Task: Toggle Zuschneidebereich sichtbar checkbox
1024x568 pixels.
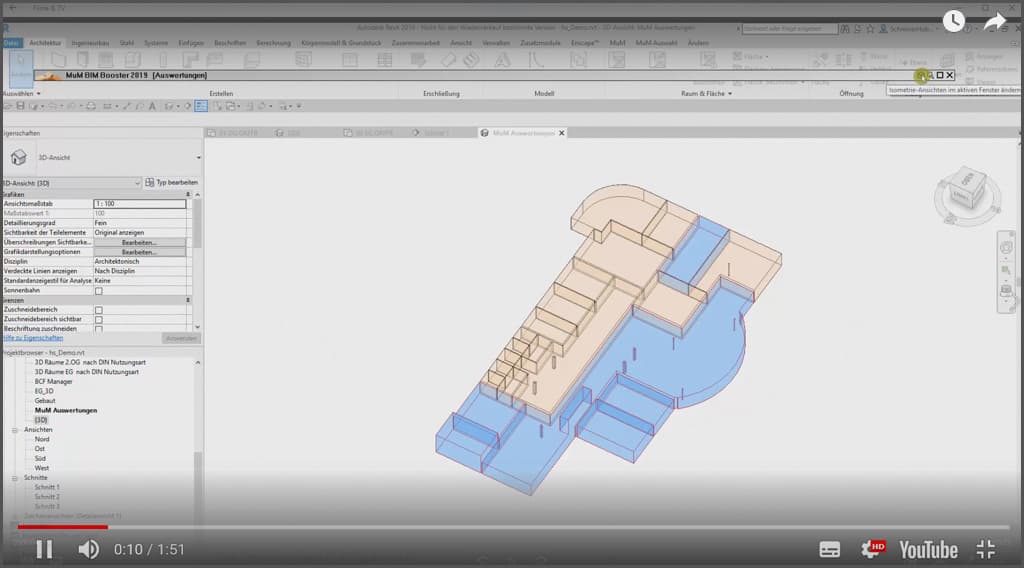Action: coord(99,320)
